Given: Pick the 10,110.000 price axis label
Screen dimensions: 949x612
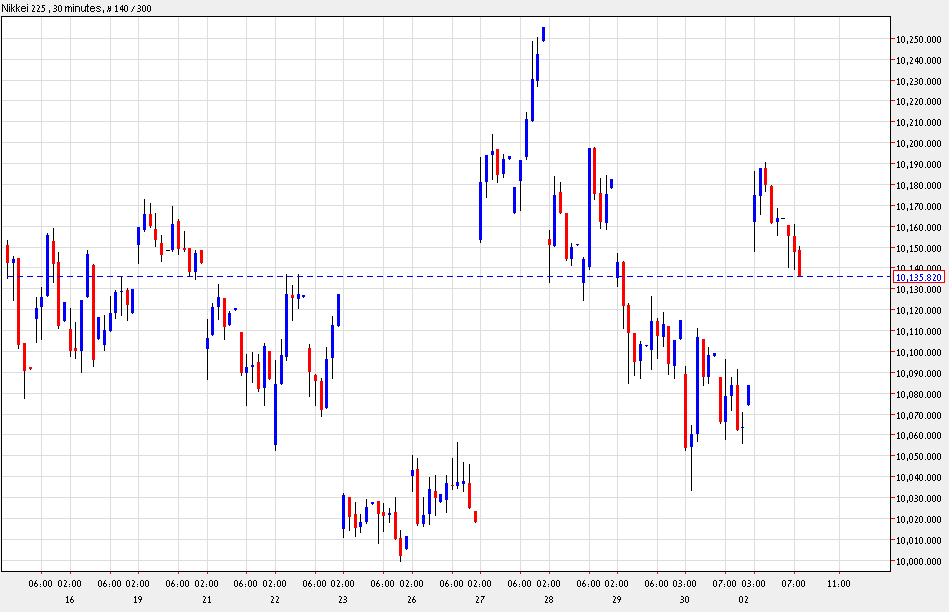Looking at the screenshot, I should click(x=919, y=332).
